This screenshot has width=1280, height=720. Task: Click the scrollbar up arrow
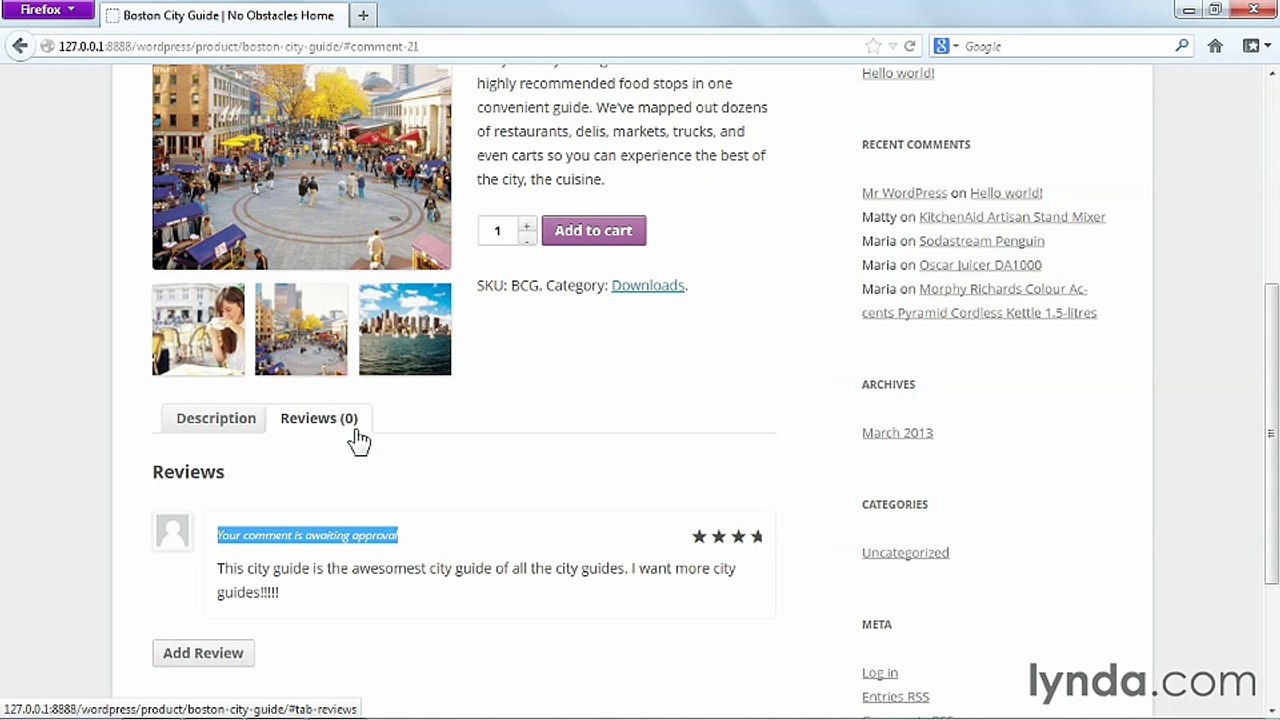(1271, 71)
